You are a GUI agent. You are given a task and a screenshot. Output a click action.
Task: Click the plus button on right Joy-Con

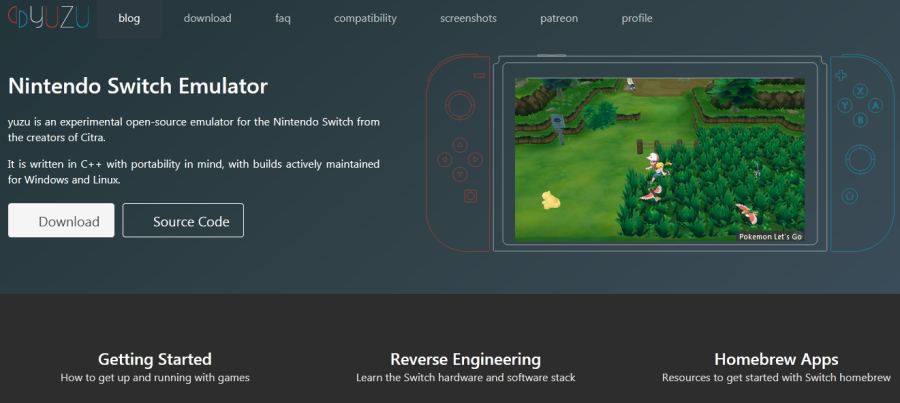[x=841, y=74]
